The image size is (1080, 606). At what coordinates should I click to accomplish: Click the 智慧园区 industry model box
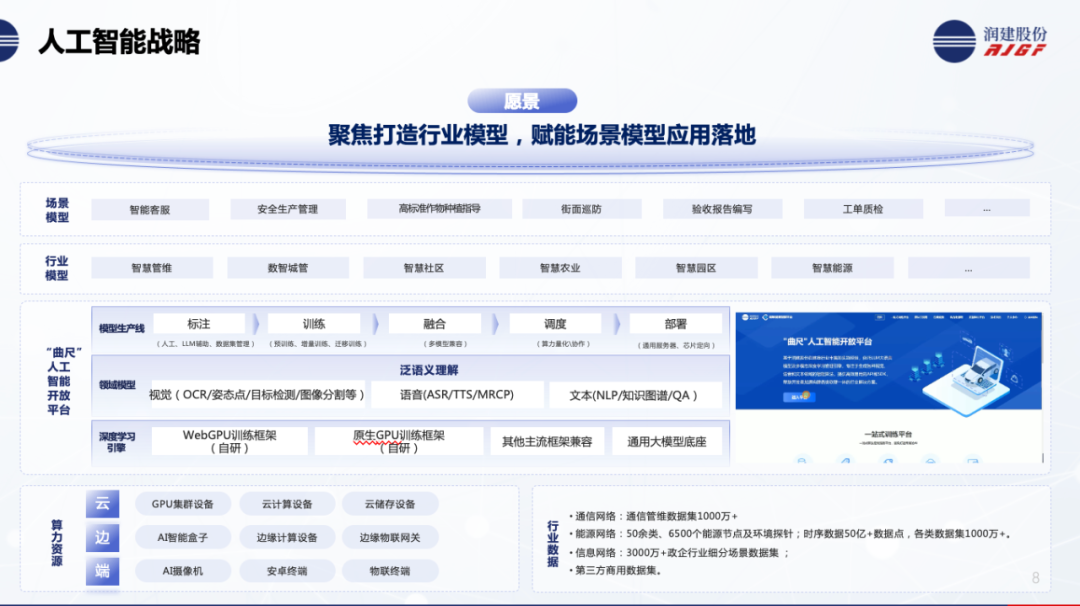point(696,268)
